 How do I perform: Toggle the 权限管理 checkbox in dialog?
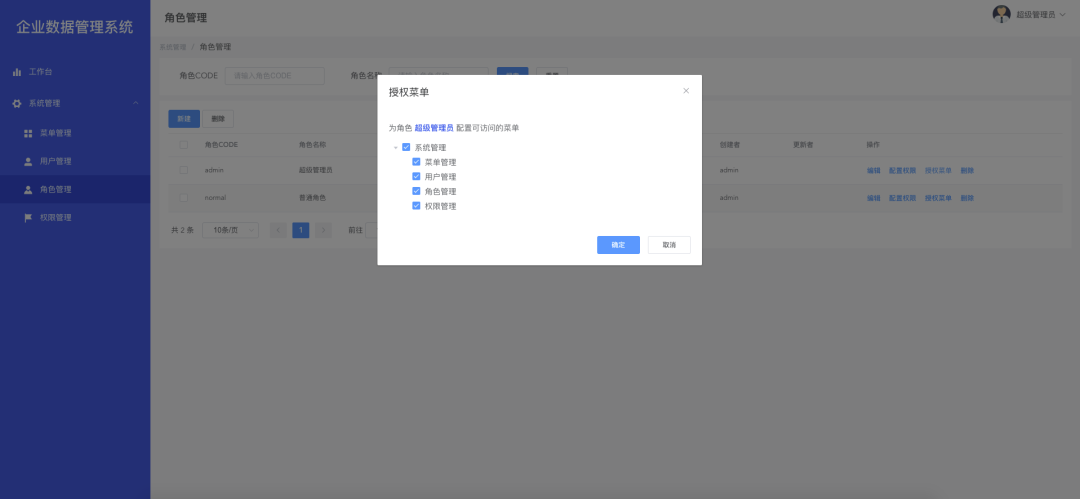pyautogui.click(x=416, y=206)
